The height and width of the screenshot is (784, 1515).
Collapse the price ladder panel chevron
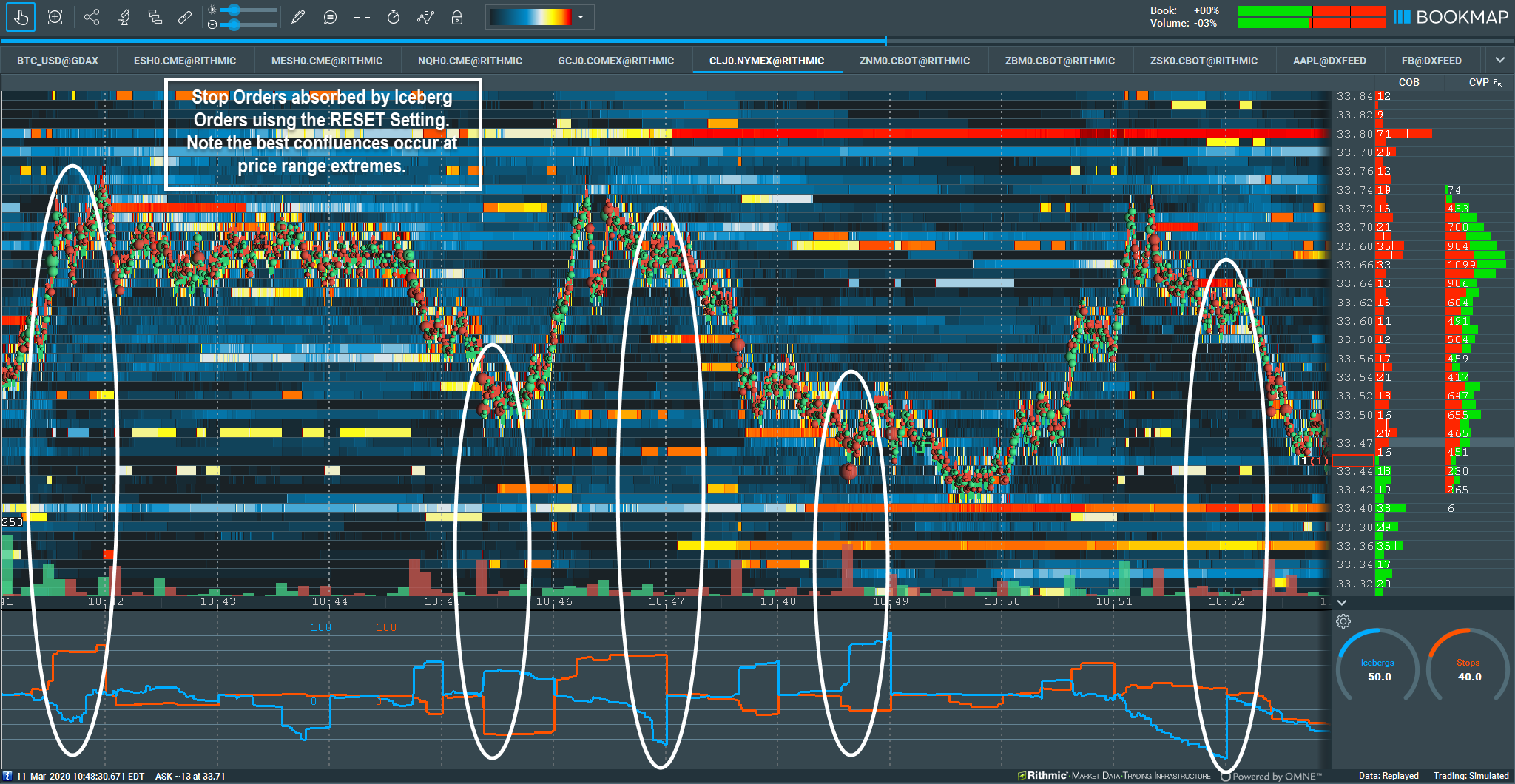1341,603
